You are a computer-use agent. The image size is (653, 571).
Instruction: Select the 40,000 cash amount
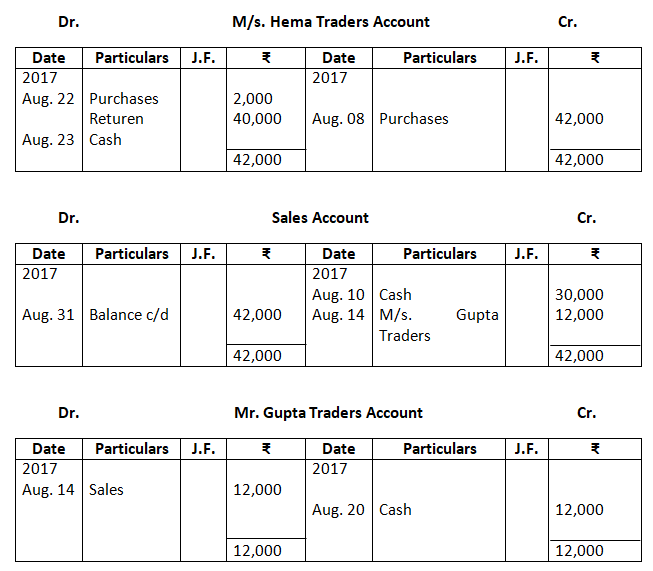(256, 119)
